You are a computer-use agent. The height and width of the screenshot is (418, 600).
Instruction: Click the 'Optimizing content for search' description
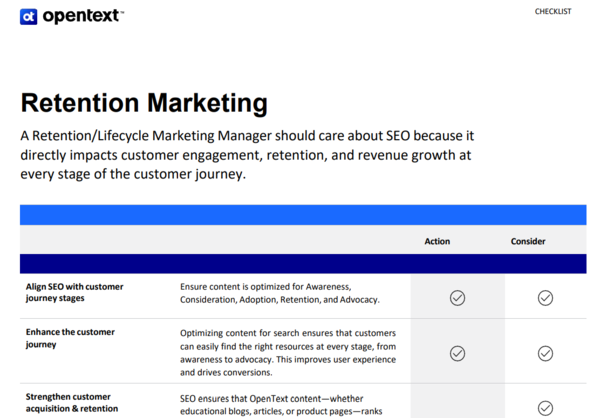pos(288,352)
